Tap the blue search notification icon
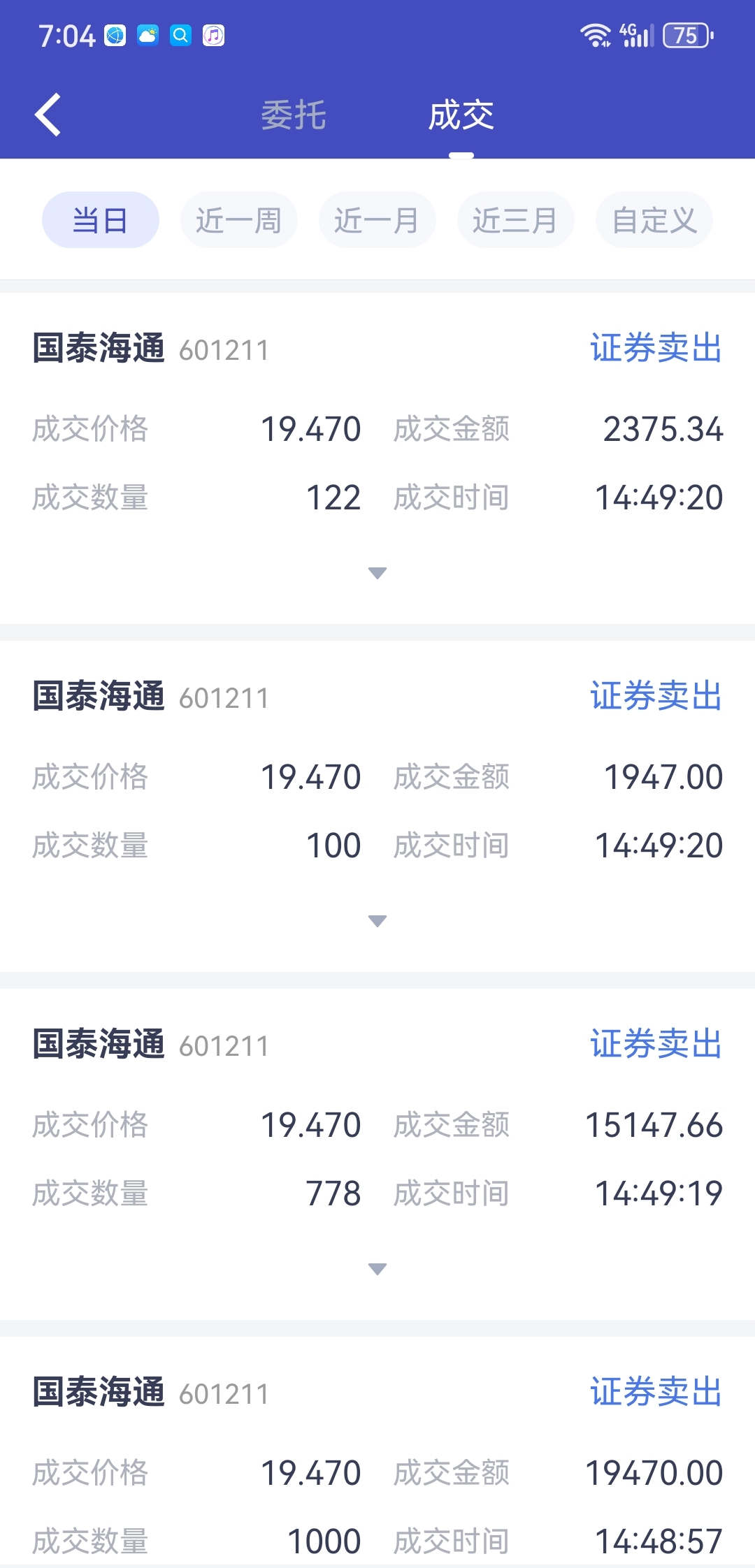Viewport: 755px width, 1568px height. pos(180,35)
